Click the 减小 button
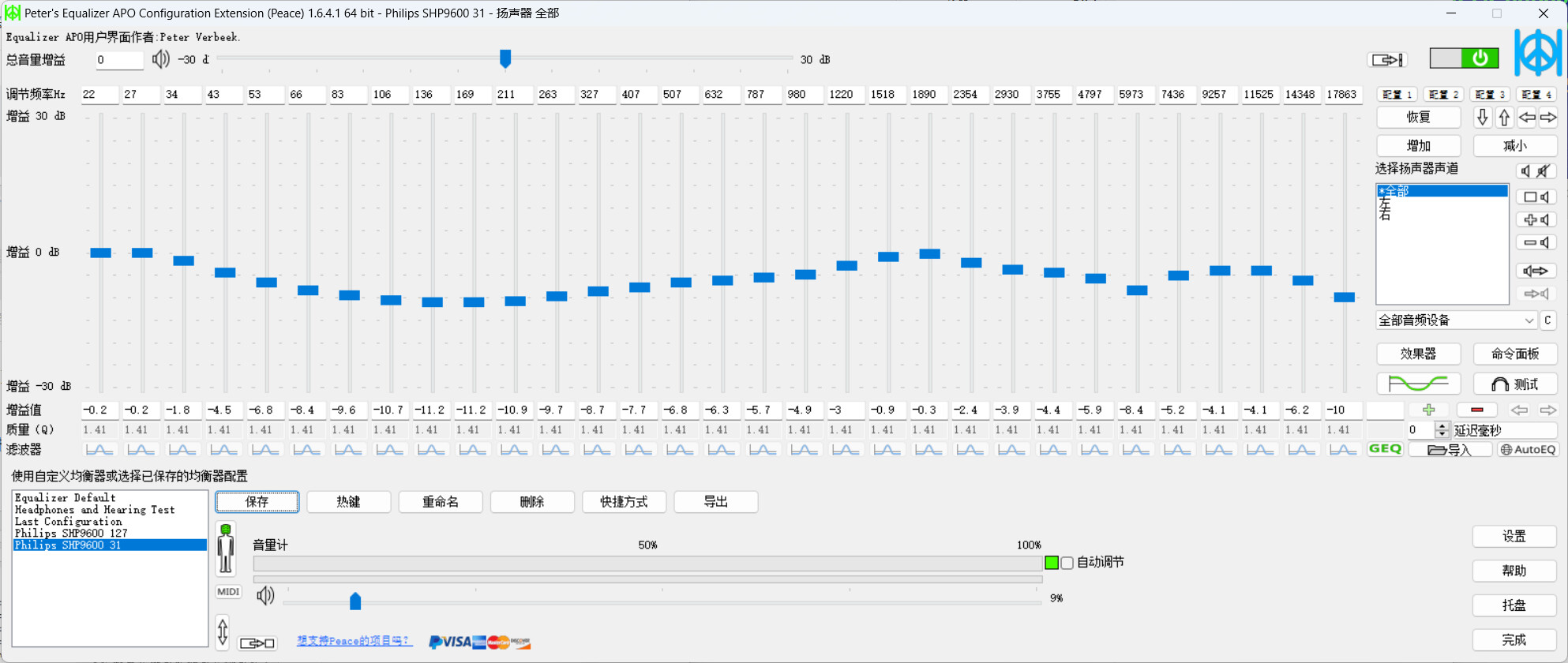The image size is (1568, 663). pyautogui.click(x=1515, y=146)
